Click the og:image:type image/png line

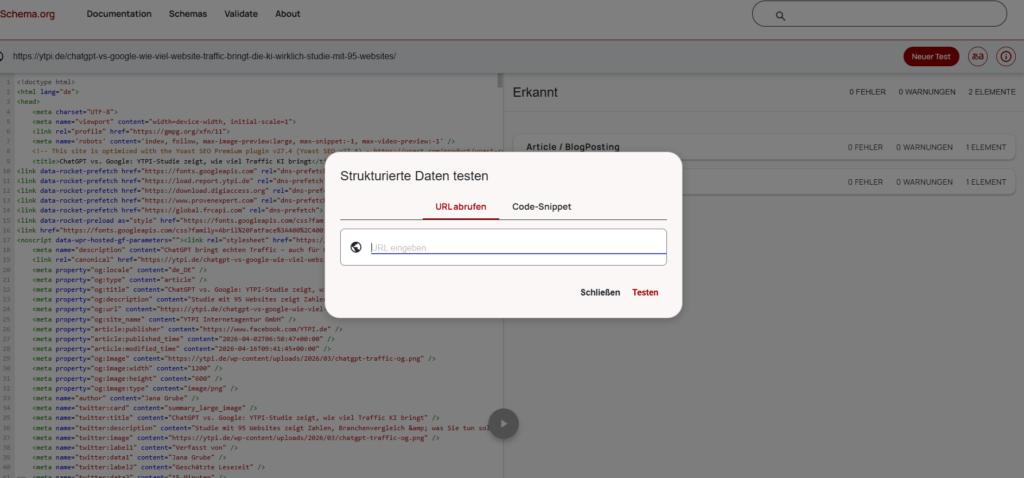tap(137, 388)
